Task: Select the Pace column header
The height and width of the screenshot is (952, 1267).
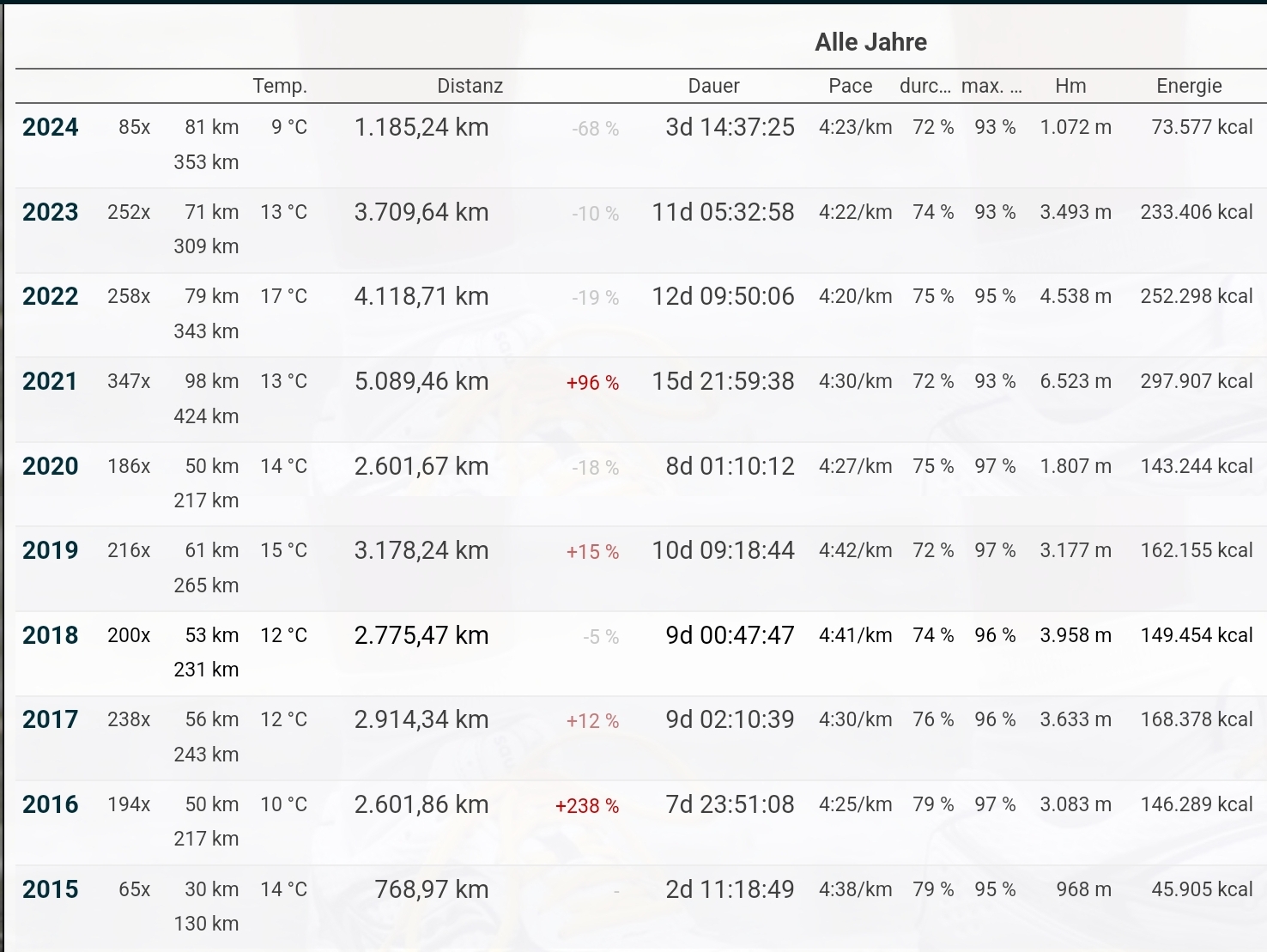Action: [x=850, y=86]
